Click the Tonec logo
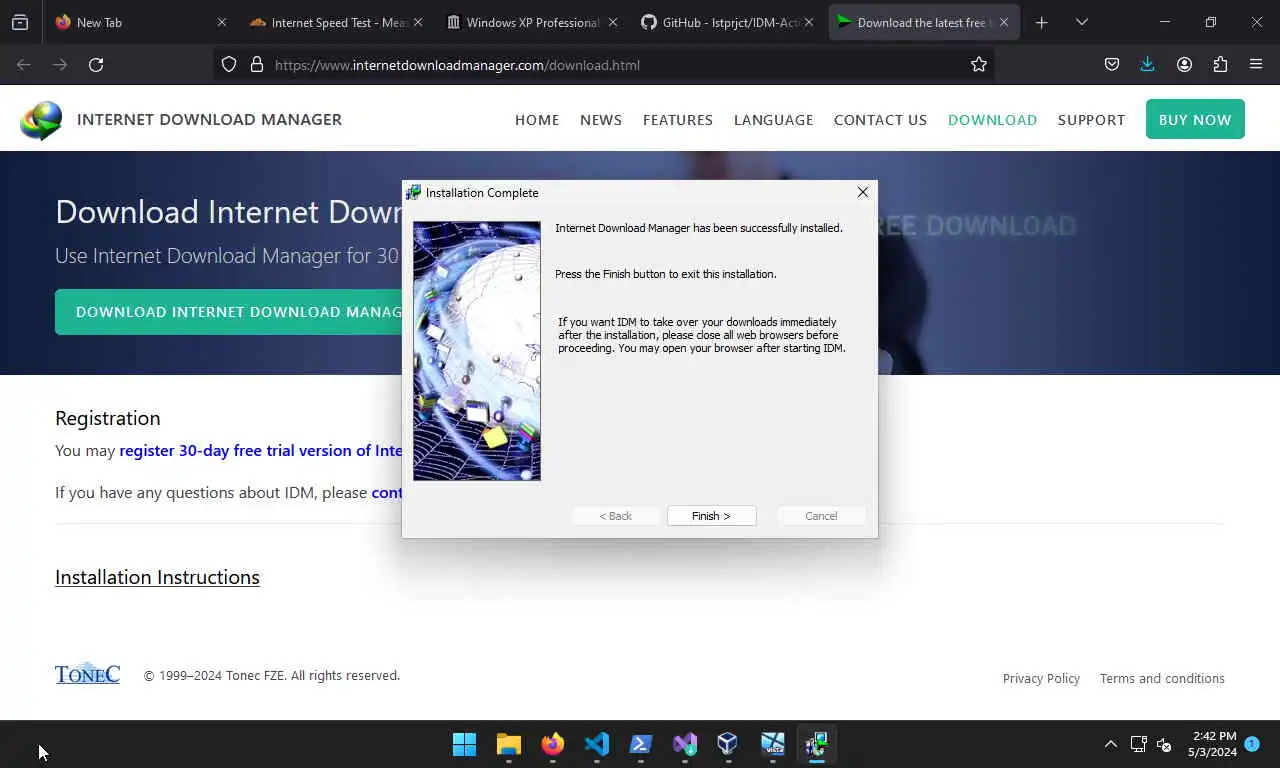This screenshot has width=1280, height=768. (x=87, y=674)
